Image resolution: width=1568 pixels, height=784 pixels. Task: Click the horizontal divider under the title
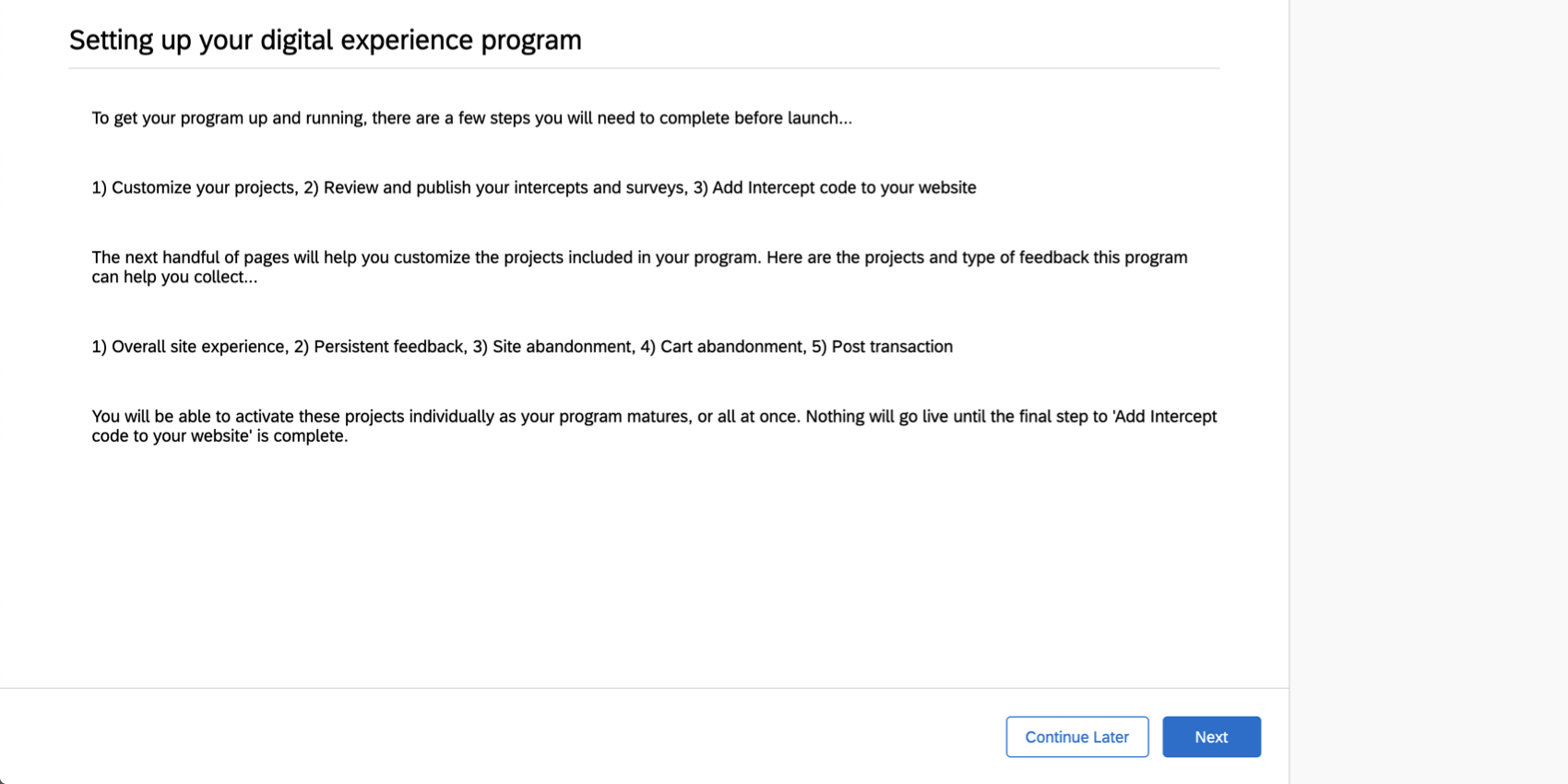coord(644,65)
